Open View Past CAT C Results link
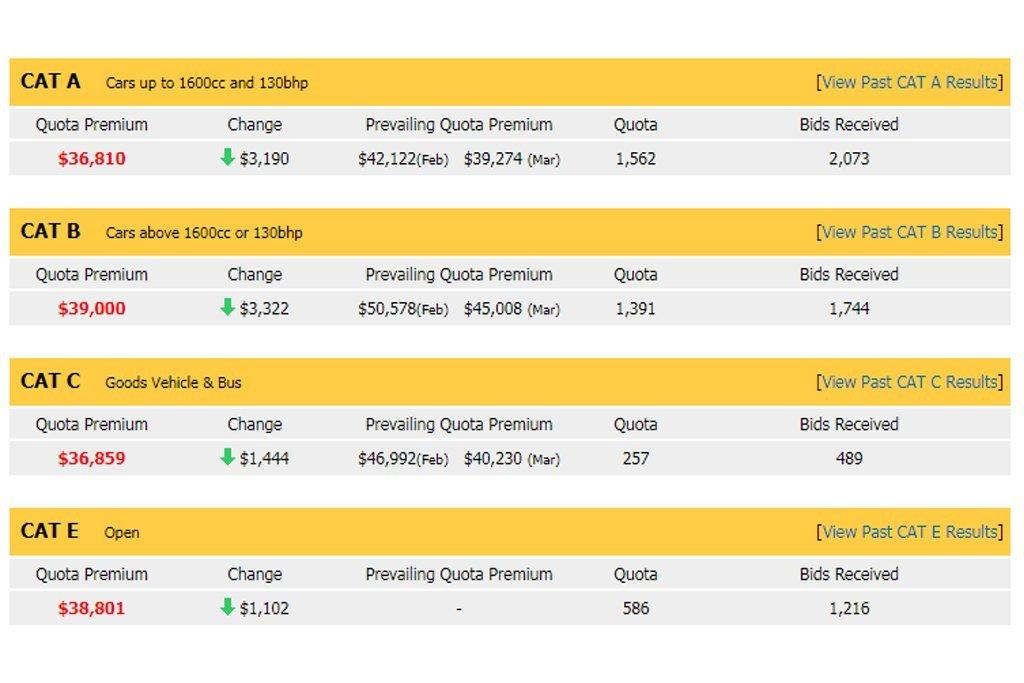1024x683 pixels. point(909,382)
